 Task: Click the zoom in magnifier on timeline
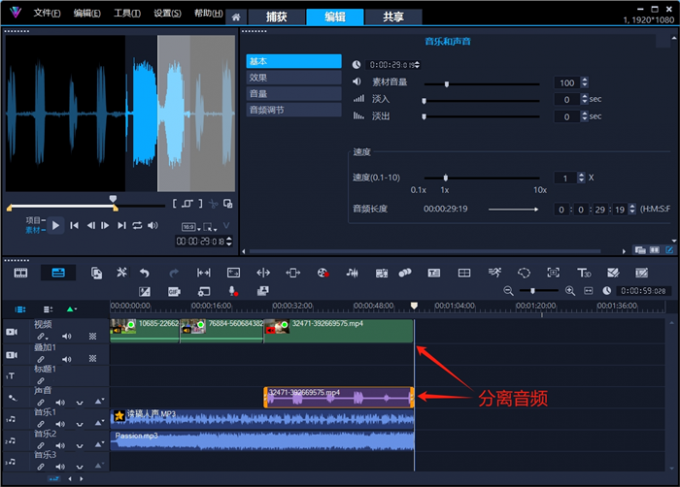click(570, 291)
